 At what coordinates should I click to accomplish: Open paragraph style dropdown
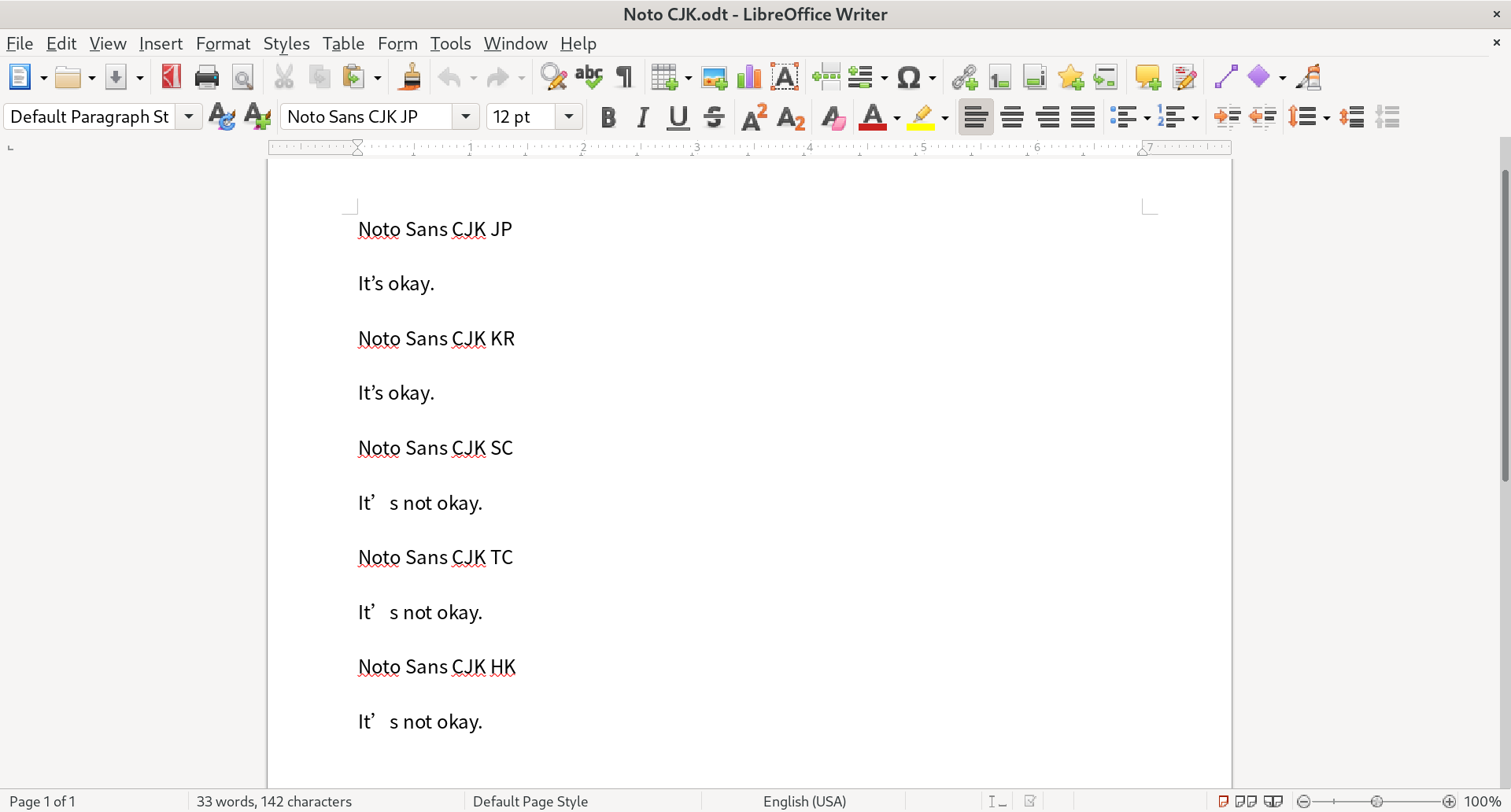[x=189, y=116]
